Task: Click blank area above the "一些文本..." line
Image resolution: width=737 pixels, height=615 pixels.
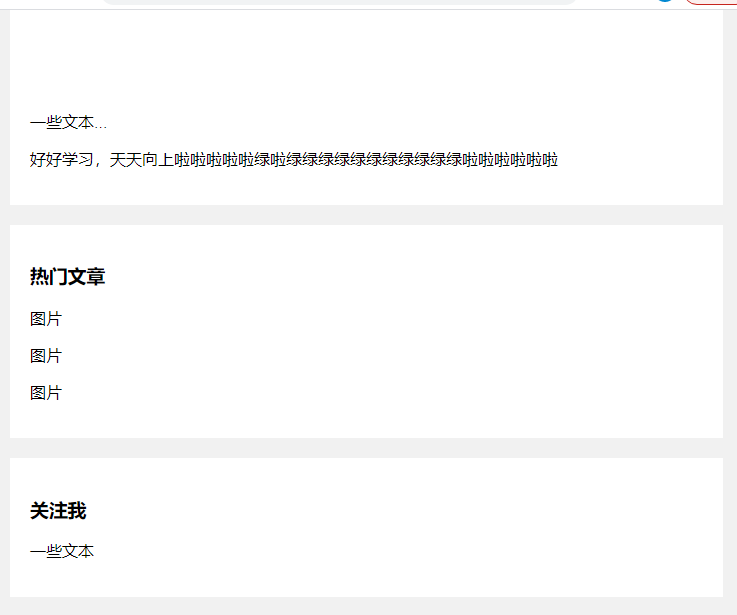Action: tap(367, 61)
